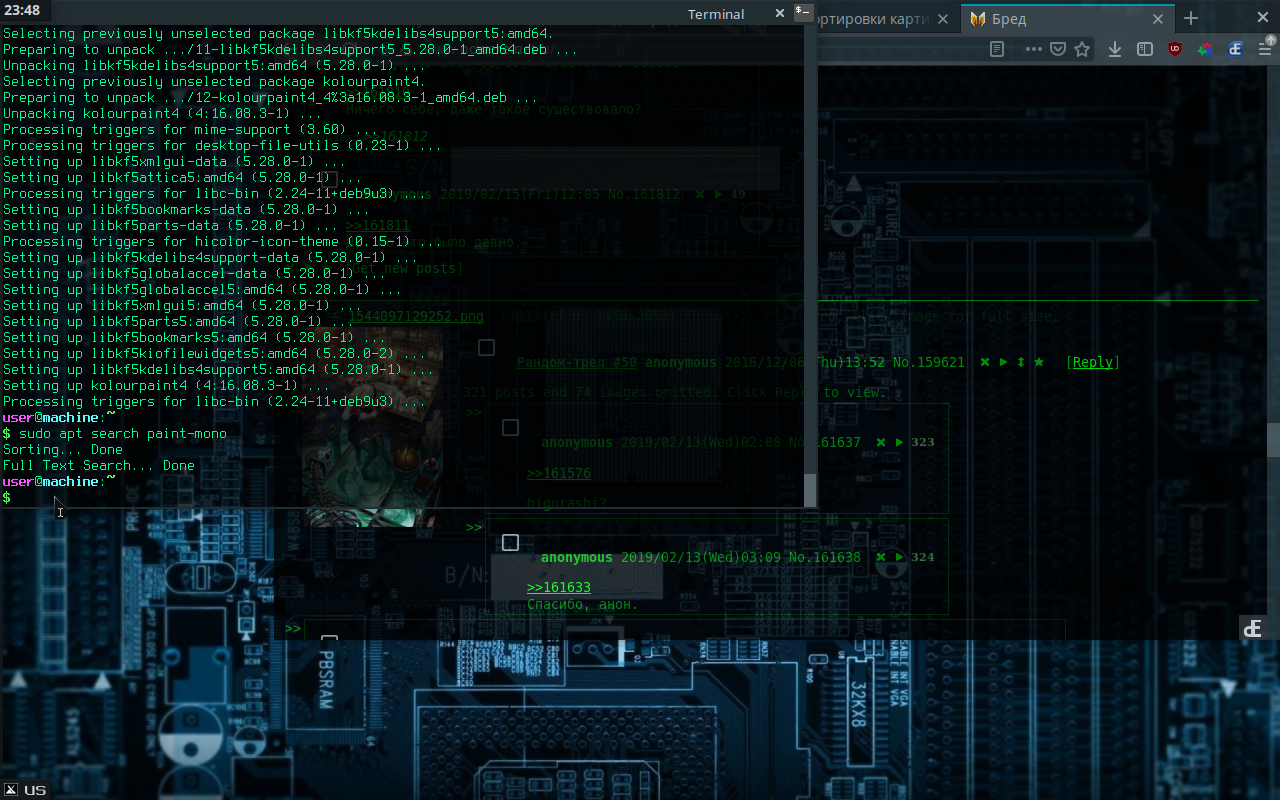Open uBlock Origin extension popup
Screen dimensions: 1280x800
coord(1175,49)
